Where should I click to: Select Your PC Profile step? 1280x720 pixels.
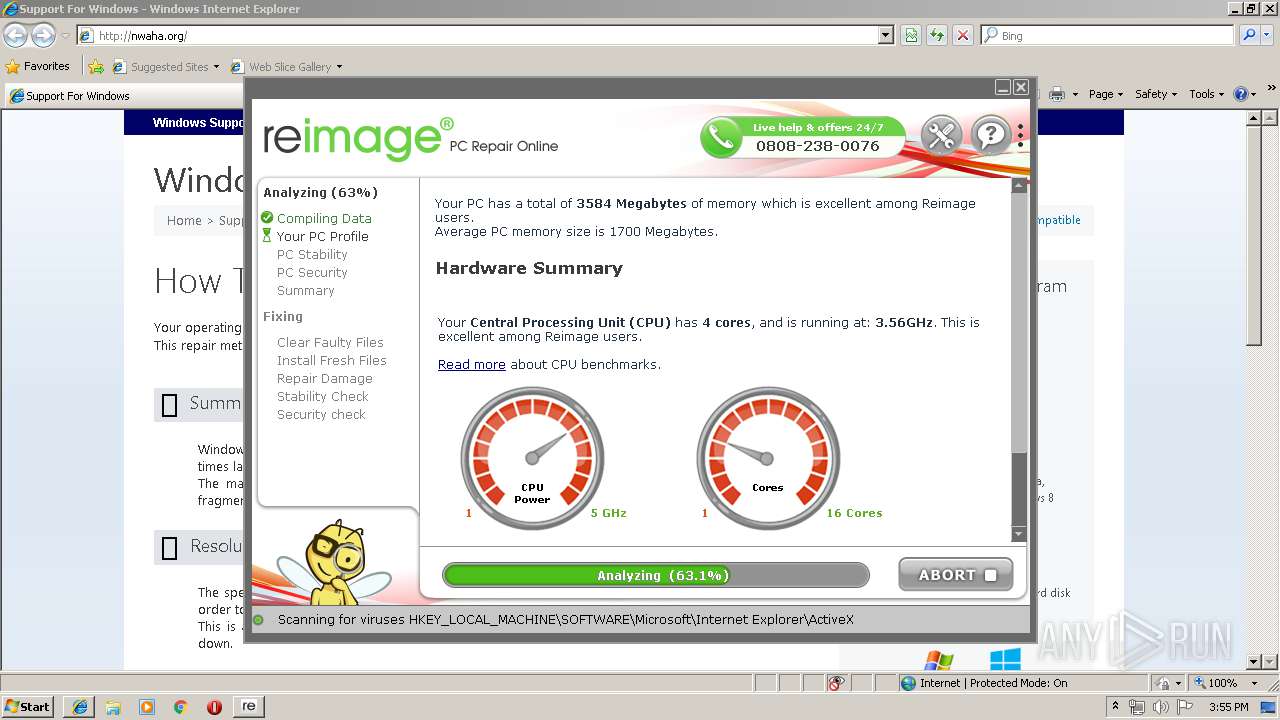(322, 236)
